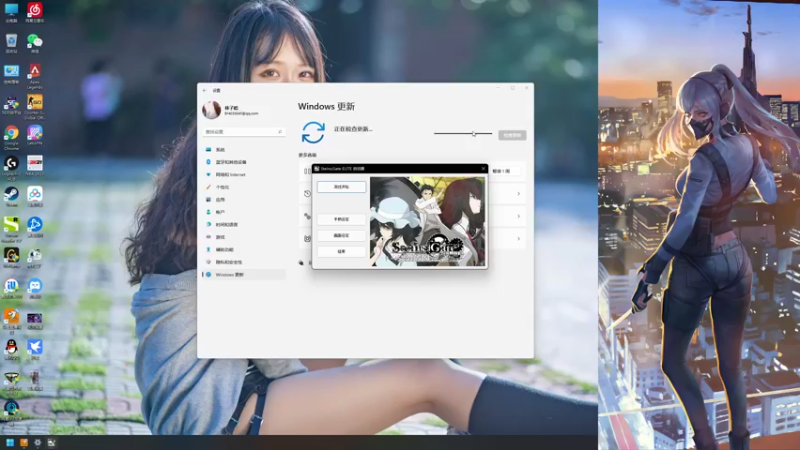Open the winged emblem desktop shortcut

(11, 382)
